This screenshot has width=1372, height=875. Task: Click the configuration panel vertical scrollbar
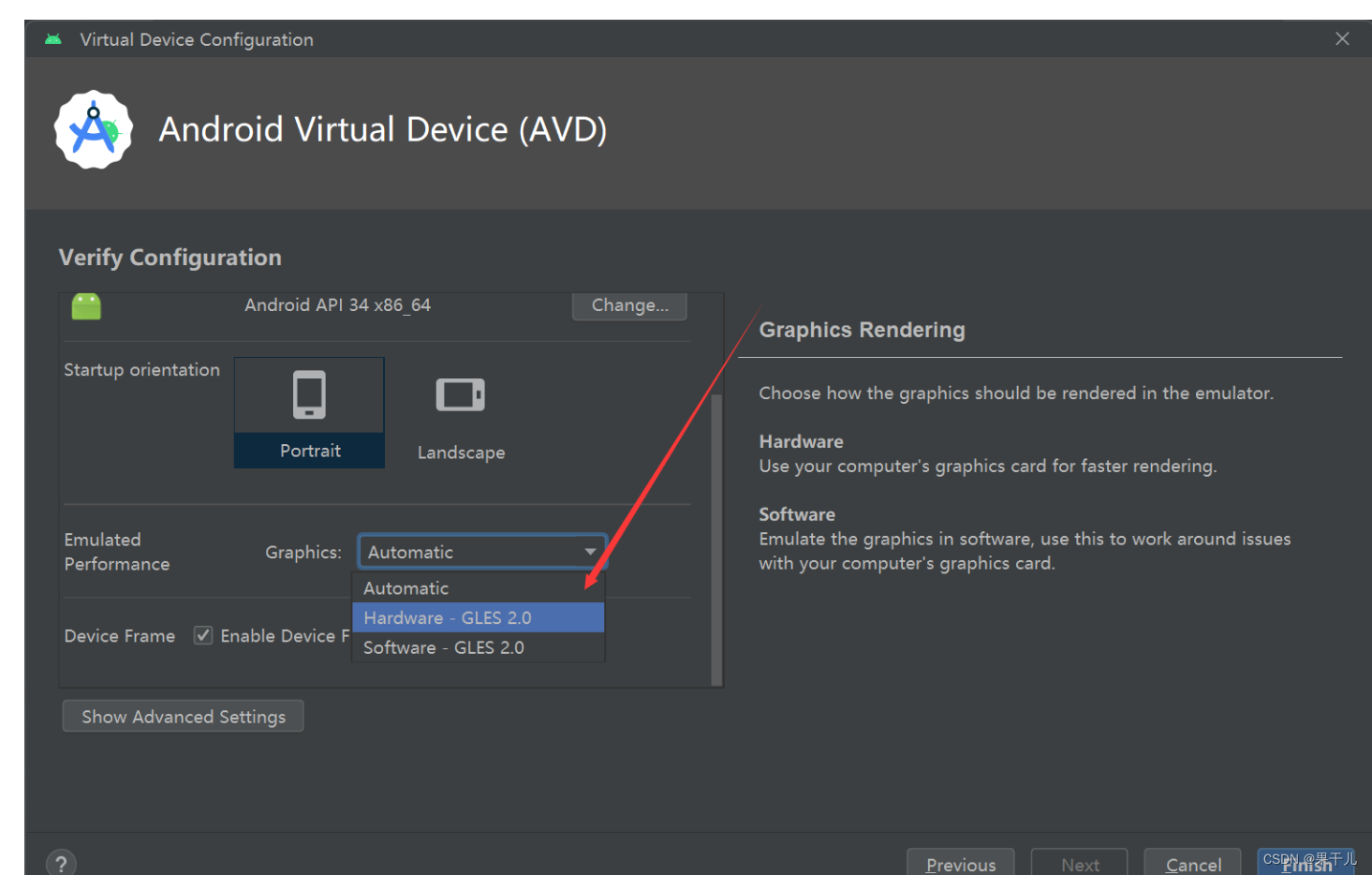tap(716, 540)
